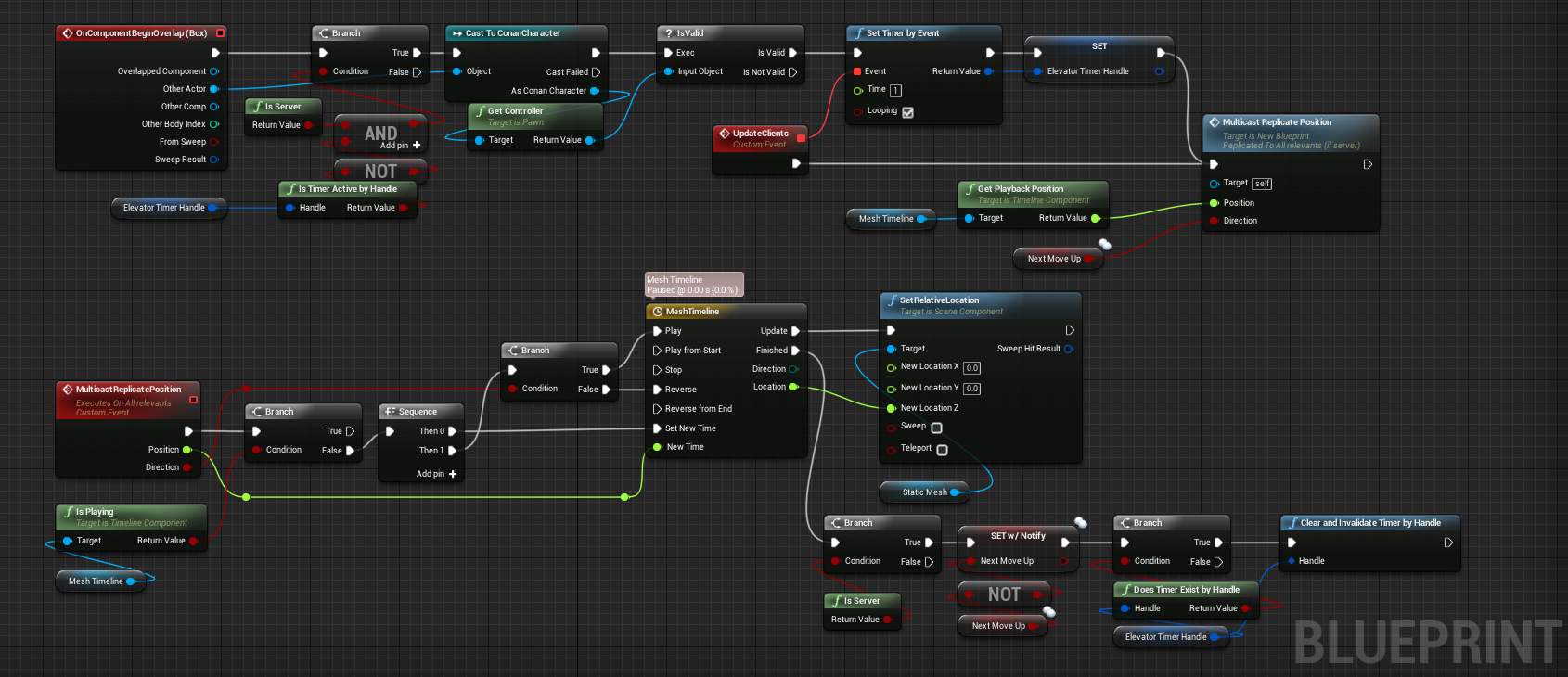The width and height of the screenshot is (1568, 677).
Task: Click the New Location X value field
Action: (x=971, y=368)
